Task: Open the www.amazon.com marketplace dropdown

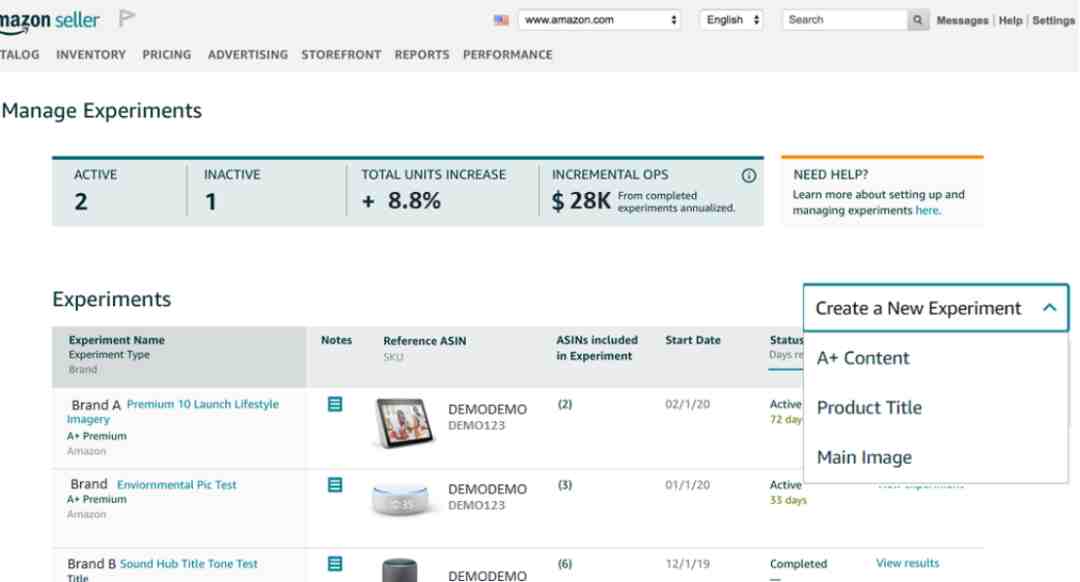Action: pyautogui.click(x=599, y=20)
